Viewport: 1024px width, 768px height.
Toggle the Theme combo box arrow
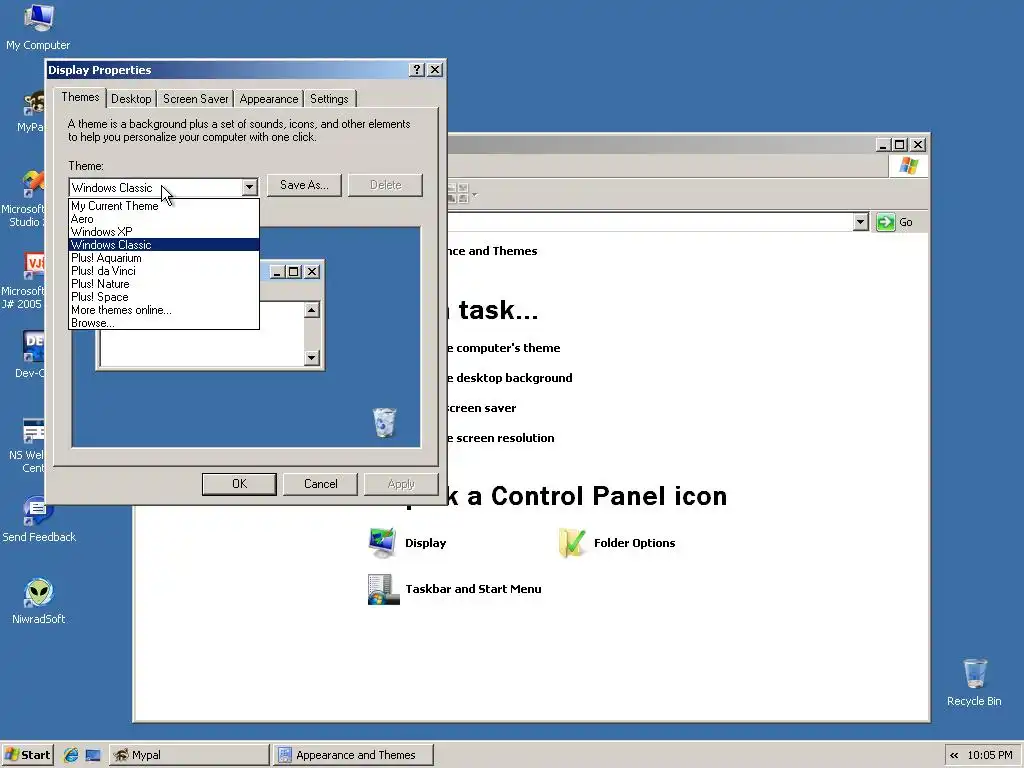(x=249, y=187)
